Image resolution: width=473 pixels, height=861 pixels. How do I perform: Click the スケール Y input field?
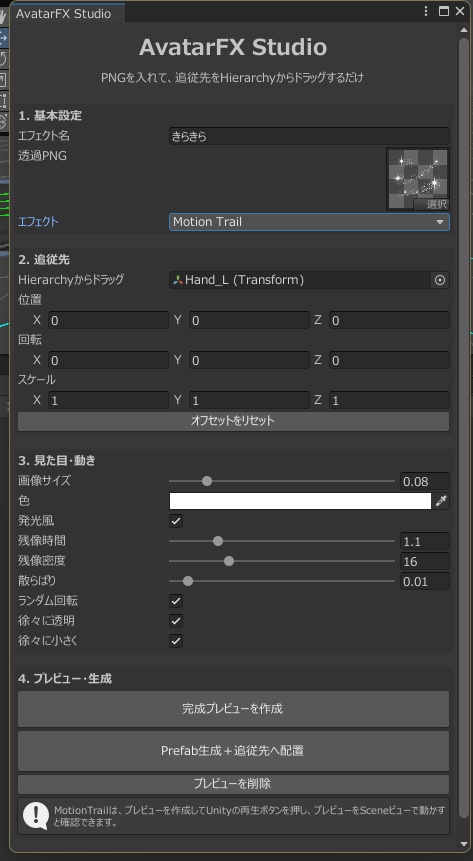coord(249,400)
